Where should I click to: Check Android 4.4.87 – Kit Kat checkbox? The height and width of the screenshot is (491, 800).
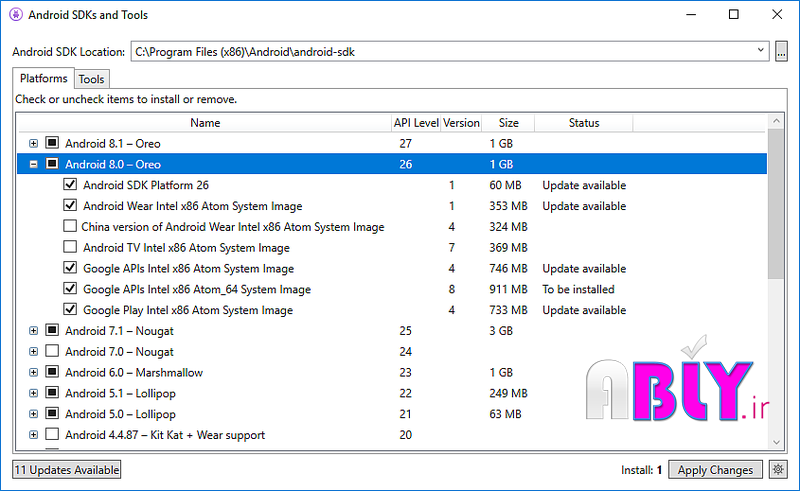(x=52, y=434)
